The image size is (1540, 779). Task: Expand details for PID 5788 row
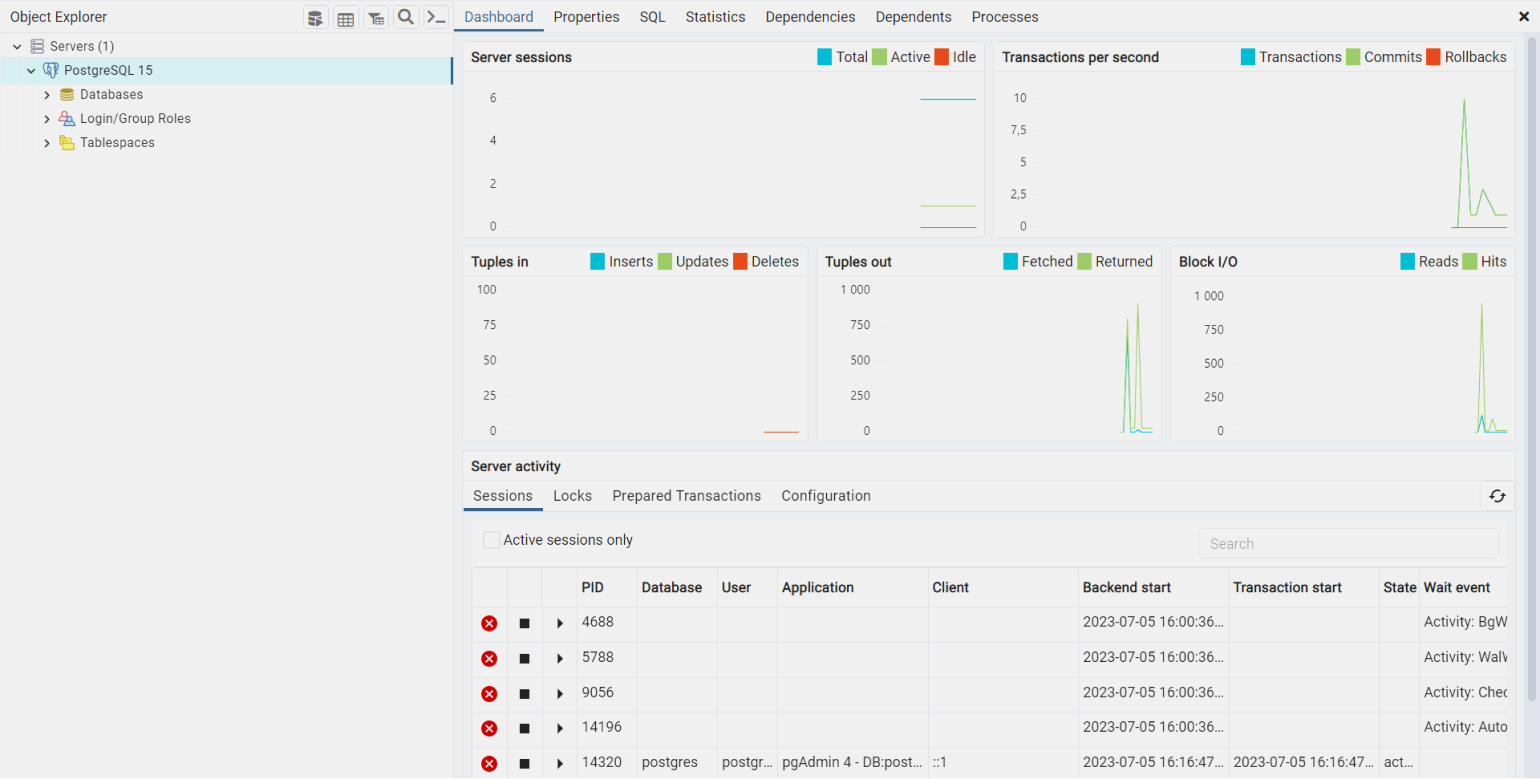click(x=560, y=659)
